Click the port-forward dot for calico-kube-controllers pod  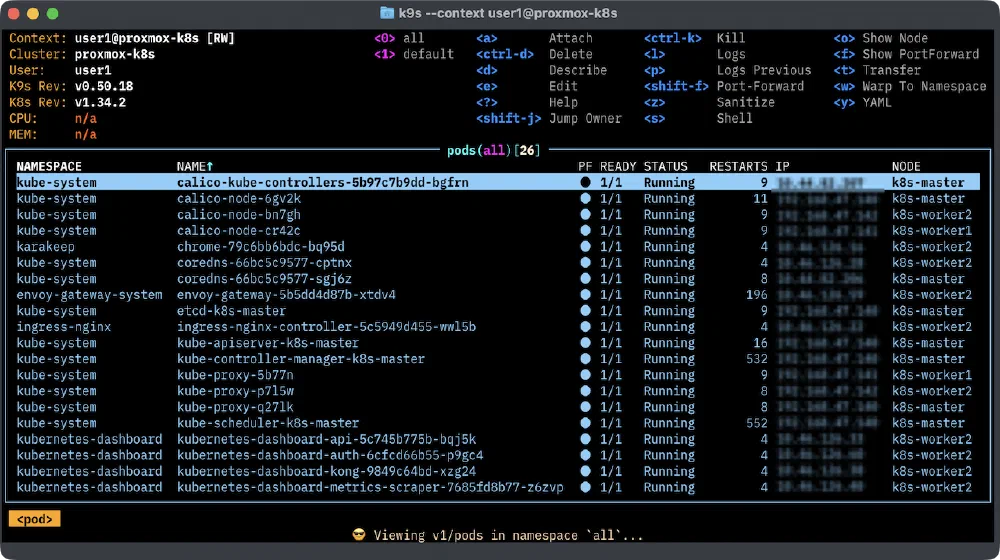[x=585, y=183]
